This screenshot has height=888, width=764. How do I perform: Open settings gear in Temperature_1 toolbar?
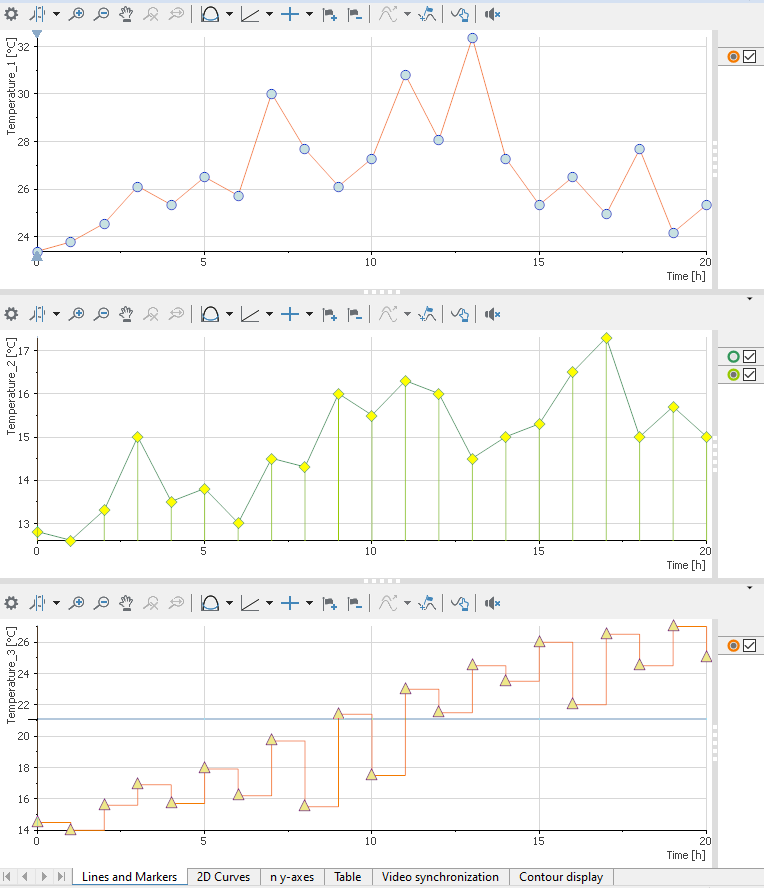[x=11, y=15]
